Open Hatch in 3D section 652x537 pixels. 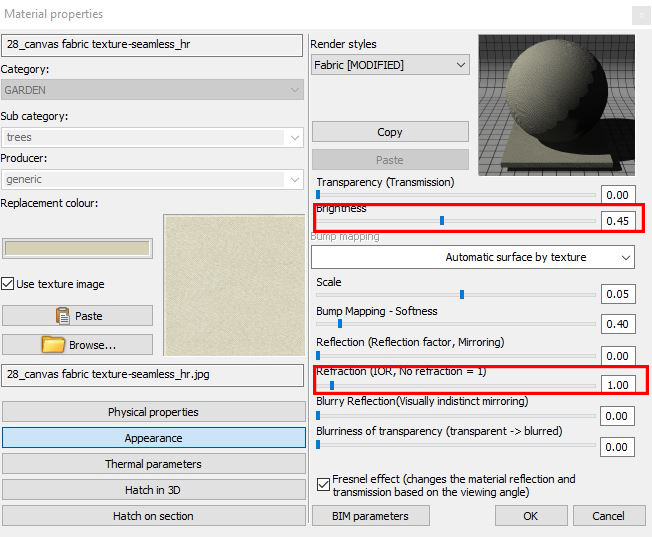(x=153, y=490)
